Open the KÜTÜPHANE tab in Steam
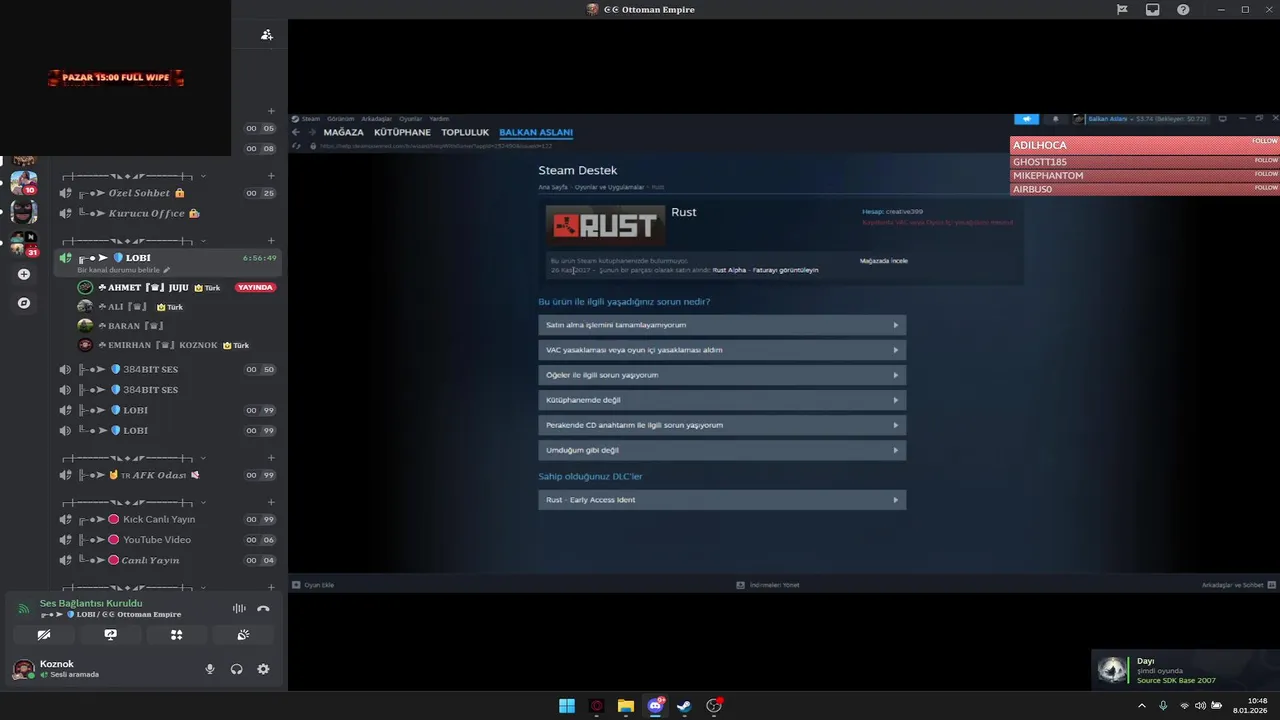This screenshot has height=720, width=1280. click(x=402, y=132)
